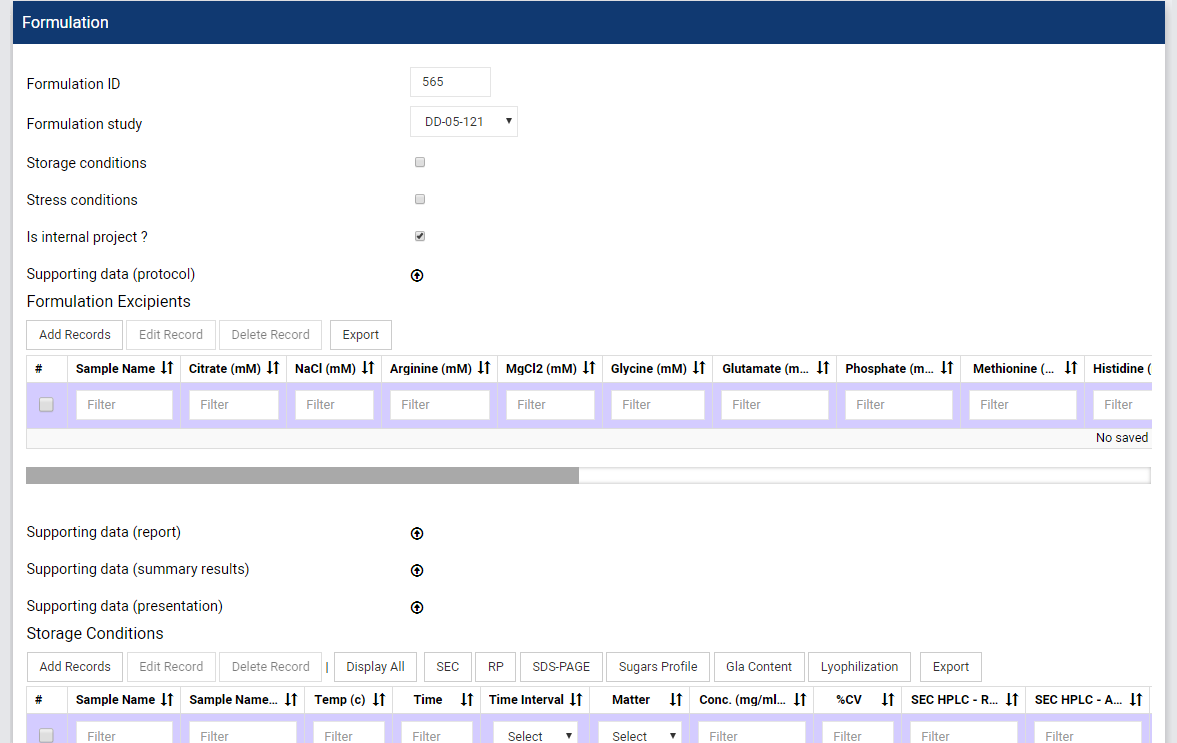The width and height of the screenshot is (1177, 743).
Task: Enable the Storage conditions checkbox
Action: (x=420, y=162)
